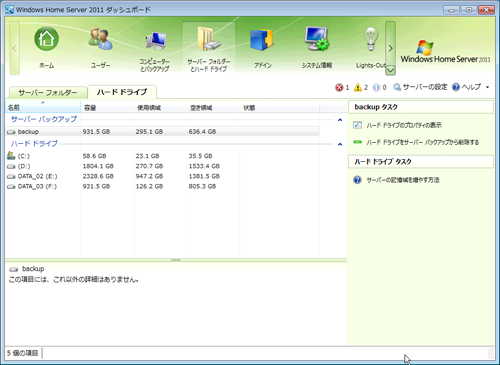Click backup capacity value 931.5 GB
Screen dimensions: 500x365
coord(96,132)
